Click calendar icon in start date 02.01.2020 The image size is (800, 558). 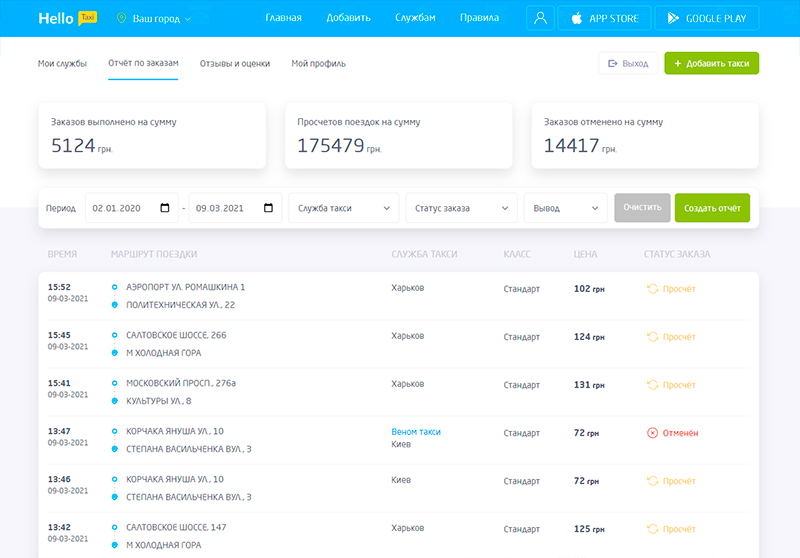164,208
